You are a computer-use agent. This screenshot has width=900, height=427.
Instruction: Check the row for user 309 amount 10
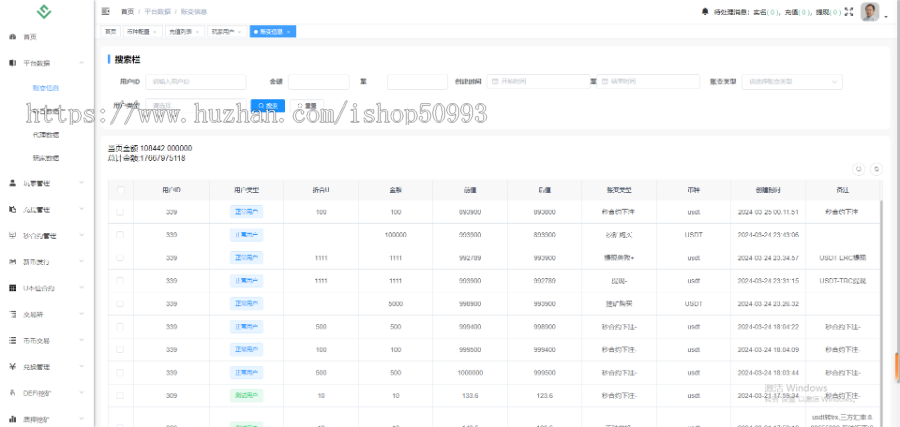click(x=120, y=395)
